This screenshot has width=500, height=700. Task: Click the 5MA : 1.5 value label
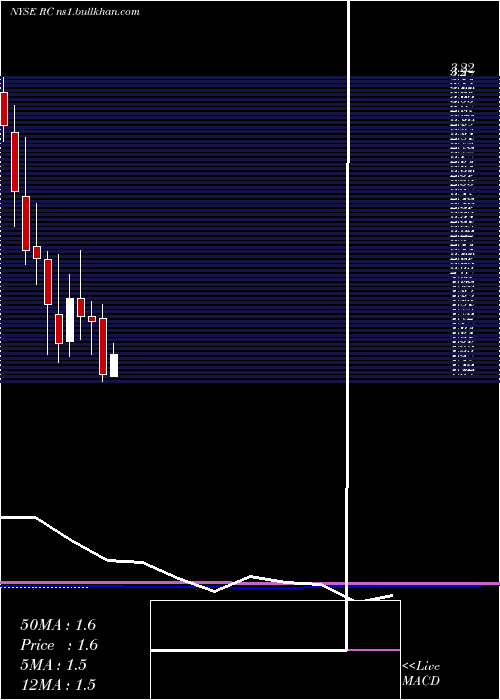pyautogui.click(x=53, y=665)
